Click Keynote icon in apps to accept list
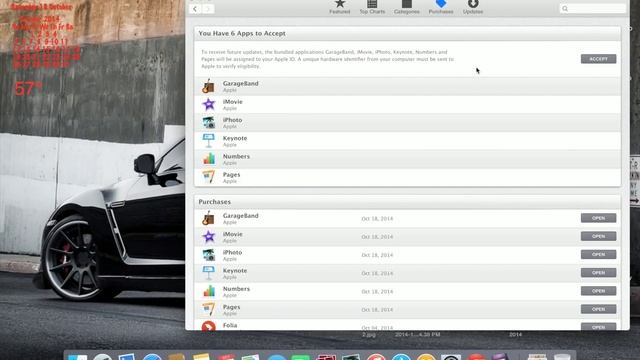This screenshot has height=360, width=640. point(209,140)
